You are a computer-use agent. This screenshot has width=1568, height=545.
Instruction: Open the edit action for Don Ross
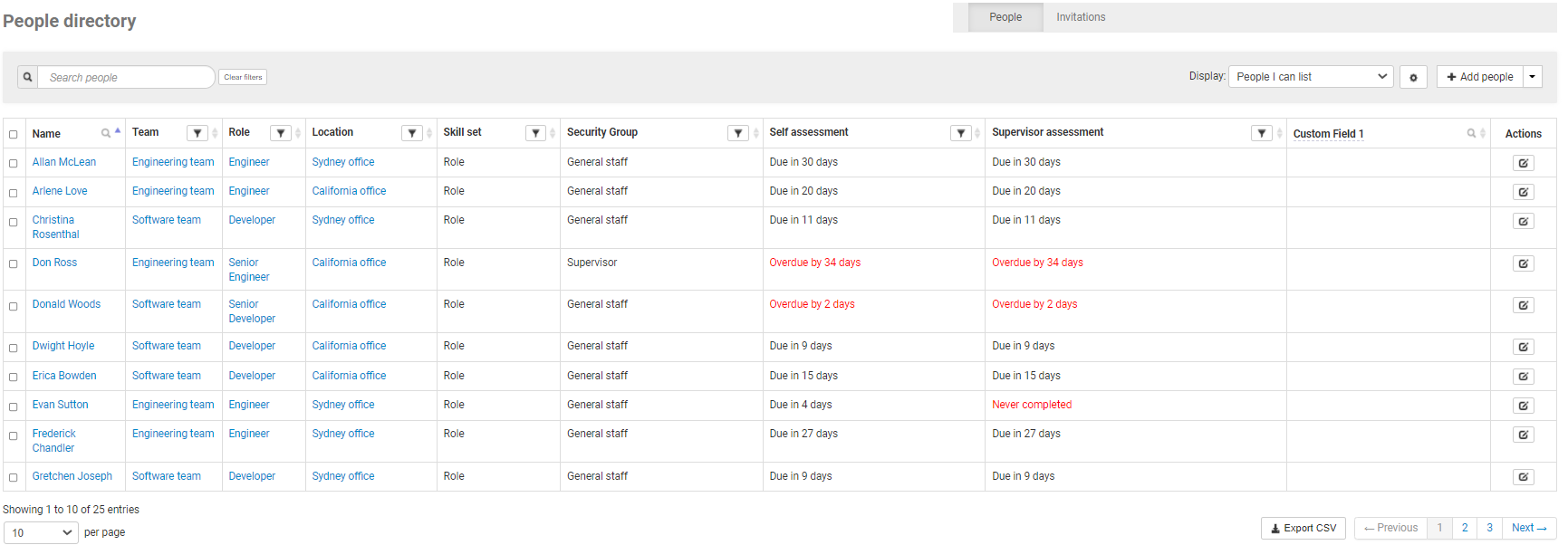click(x=1523, y=263)
